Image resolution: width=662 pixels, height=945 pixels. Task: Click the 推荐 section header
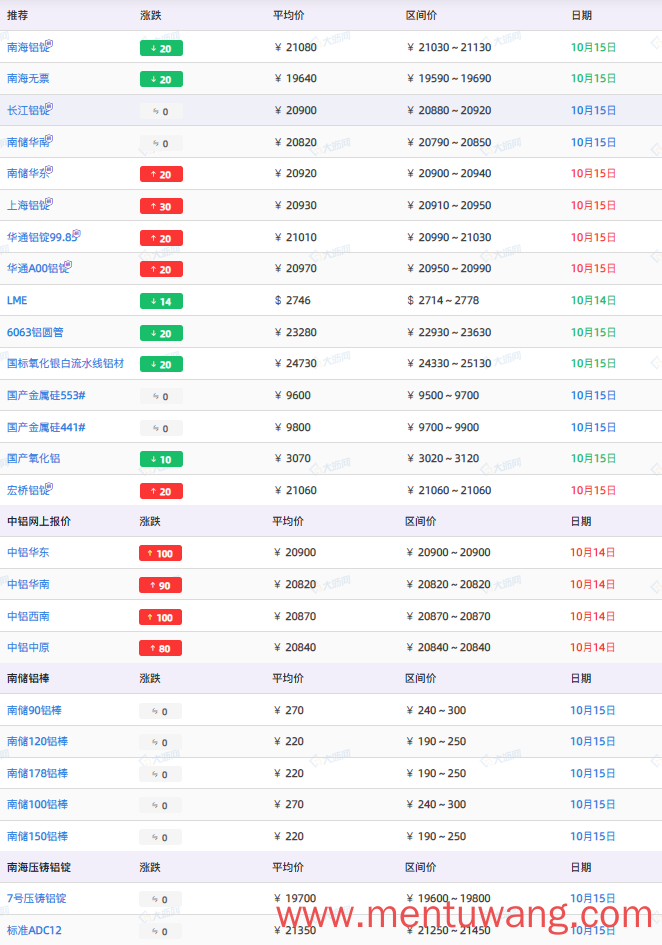tap(17, 16)
